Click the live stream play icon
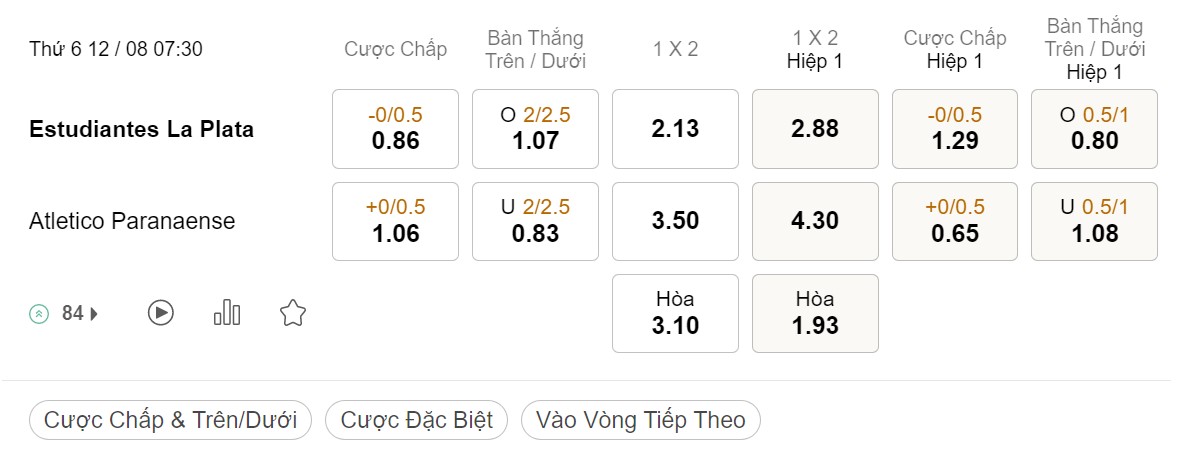Viewport: 1178px width, 466px height. point(160,313)
